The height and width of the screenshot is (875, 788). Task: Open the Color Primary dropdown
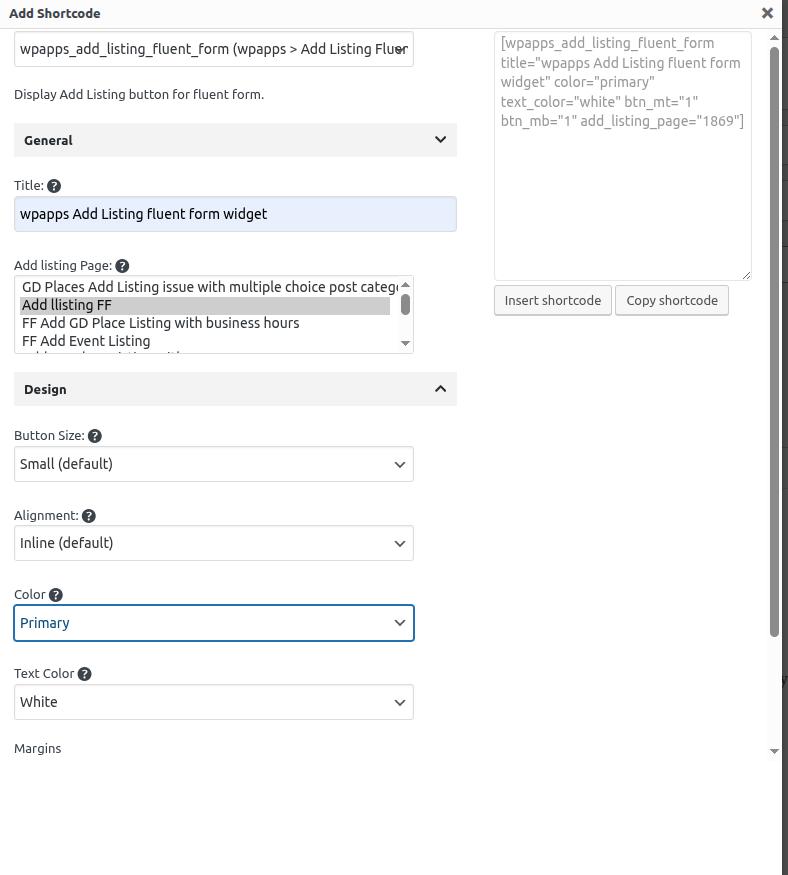pyautogui.click(x=213, y=623)
